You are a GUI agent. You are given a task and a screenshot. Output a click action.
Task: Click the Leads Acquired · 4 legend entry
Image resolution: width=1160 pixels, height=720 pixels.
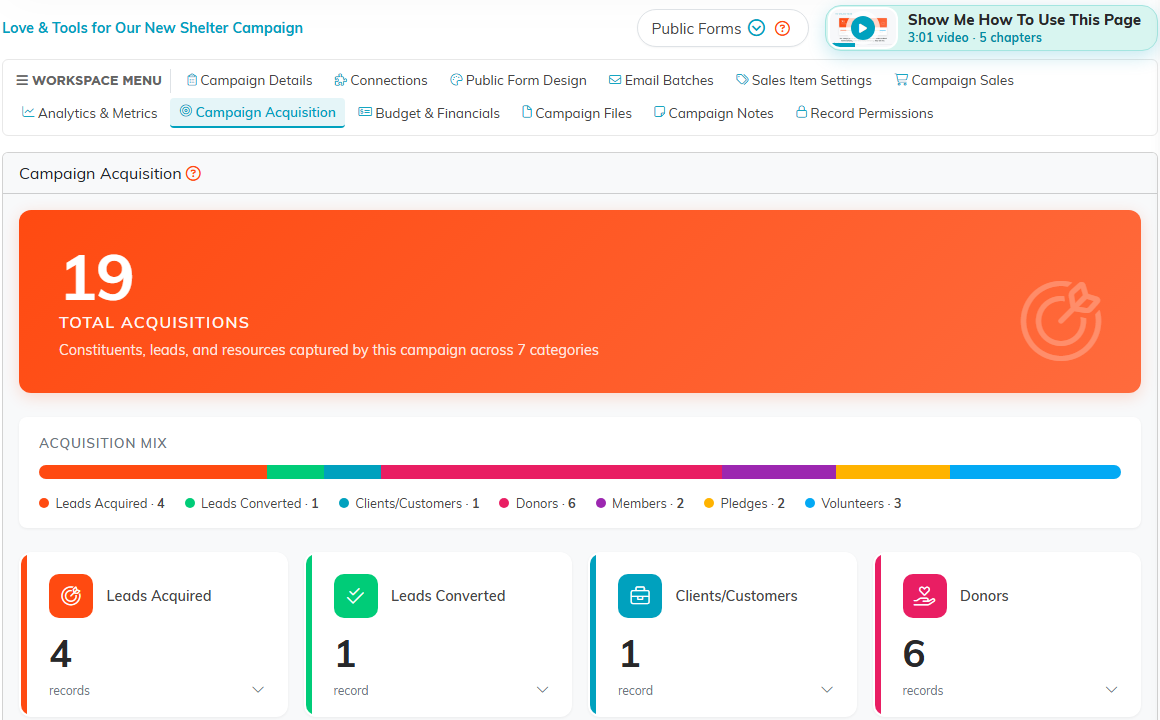click(102, 503)
